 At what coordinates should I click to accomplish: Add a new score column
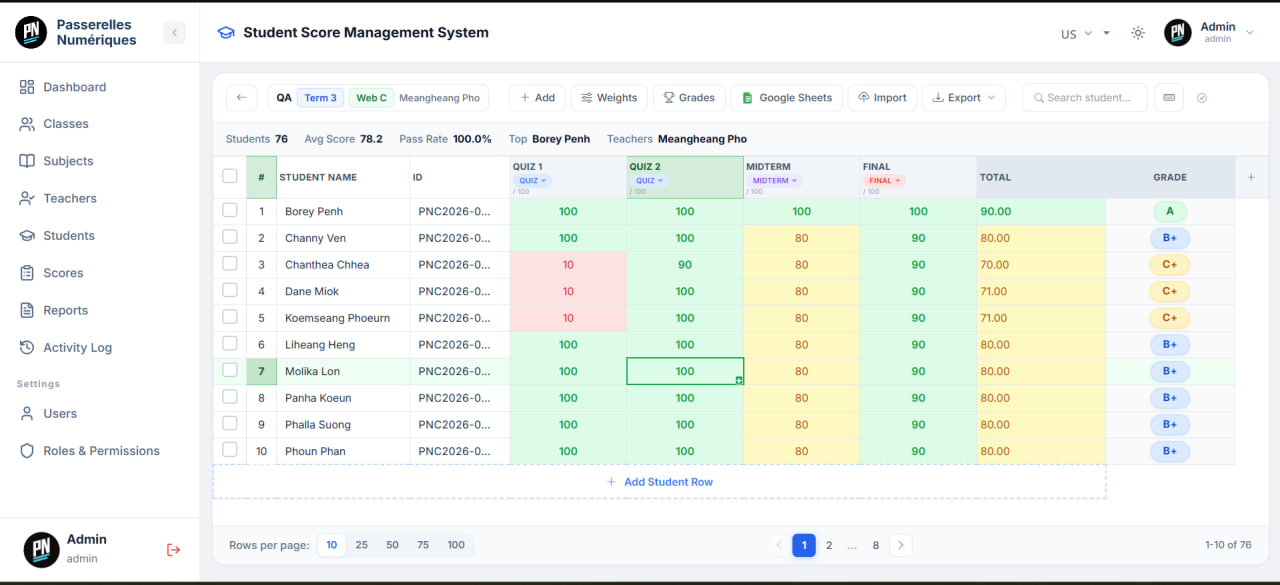coord(536,98)
